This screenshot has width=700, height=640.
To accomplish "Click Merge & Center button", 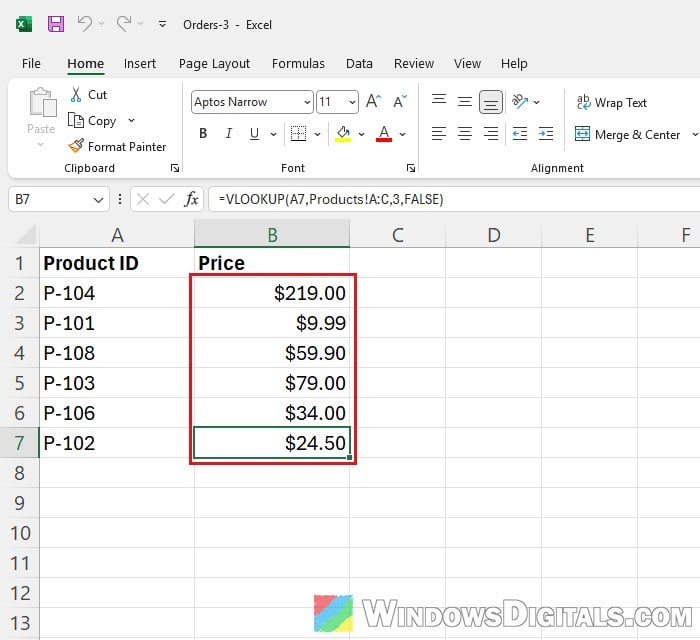I will 627,134.
